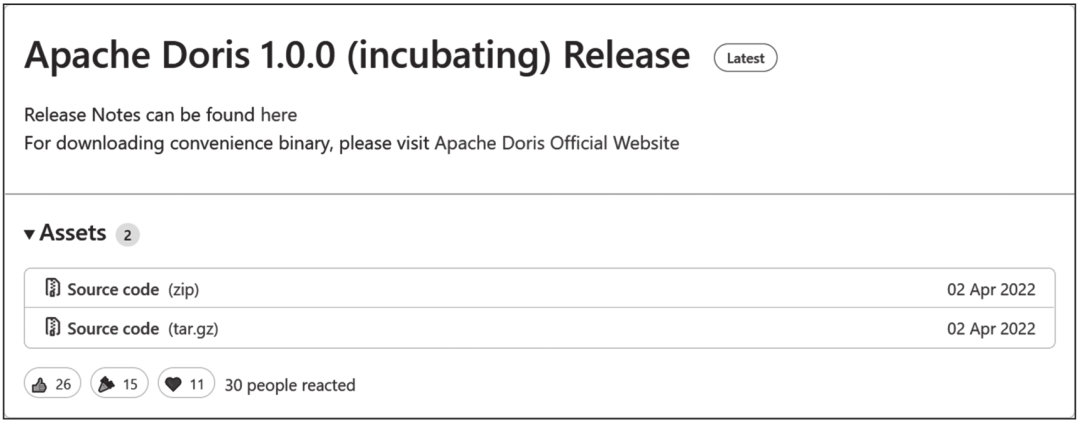Viewport: 1080px width, 422px height.
Task: Click the Latest release badge
Action: point(745,58)
